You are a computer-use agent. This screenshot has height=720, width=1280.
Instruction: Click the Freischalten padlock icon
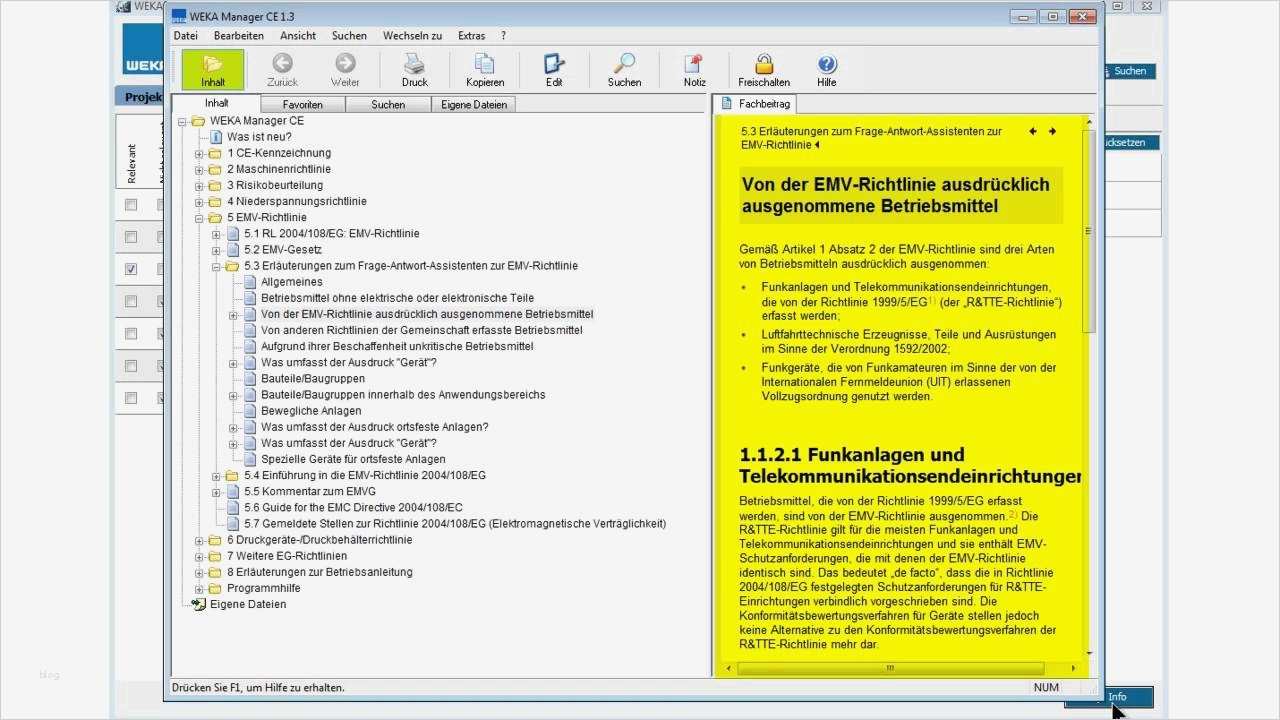coord(764,65)
